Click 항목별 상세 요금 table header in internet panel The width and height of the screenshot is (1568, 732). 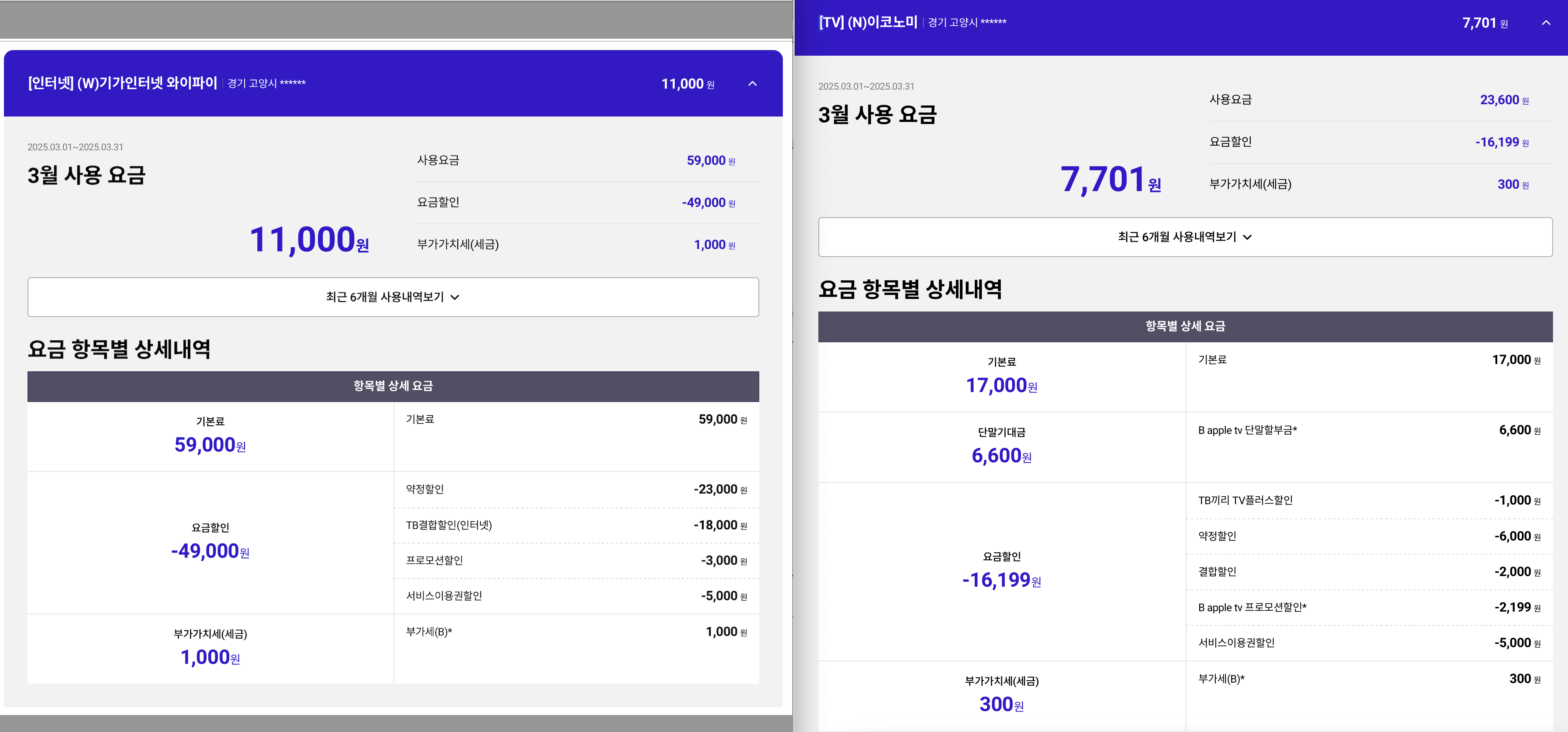pyautogui.click(x=393, y=387)
